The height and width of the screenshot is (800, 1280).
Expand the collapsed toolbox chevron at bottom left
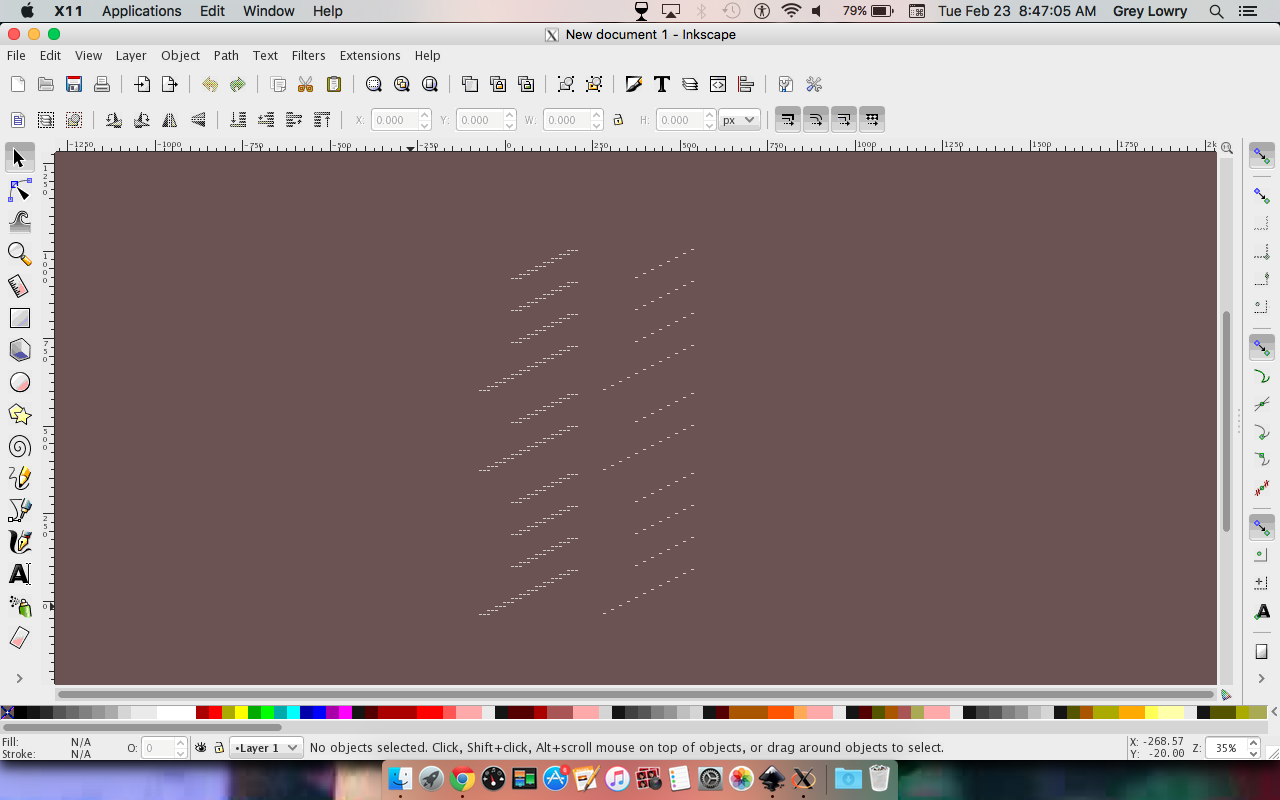tap(19, 677)
